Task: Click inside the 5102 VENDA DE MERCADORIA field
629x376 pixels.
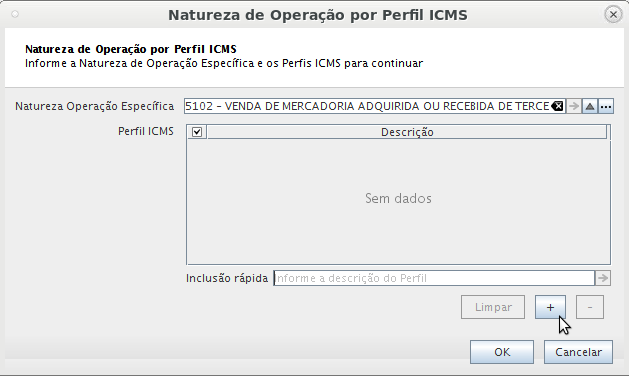Action: click(367, 106)
